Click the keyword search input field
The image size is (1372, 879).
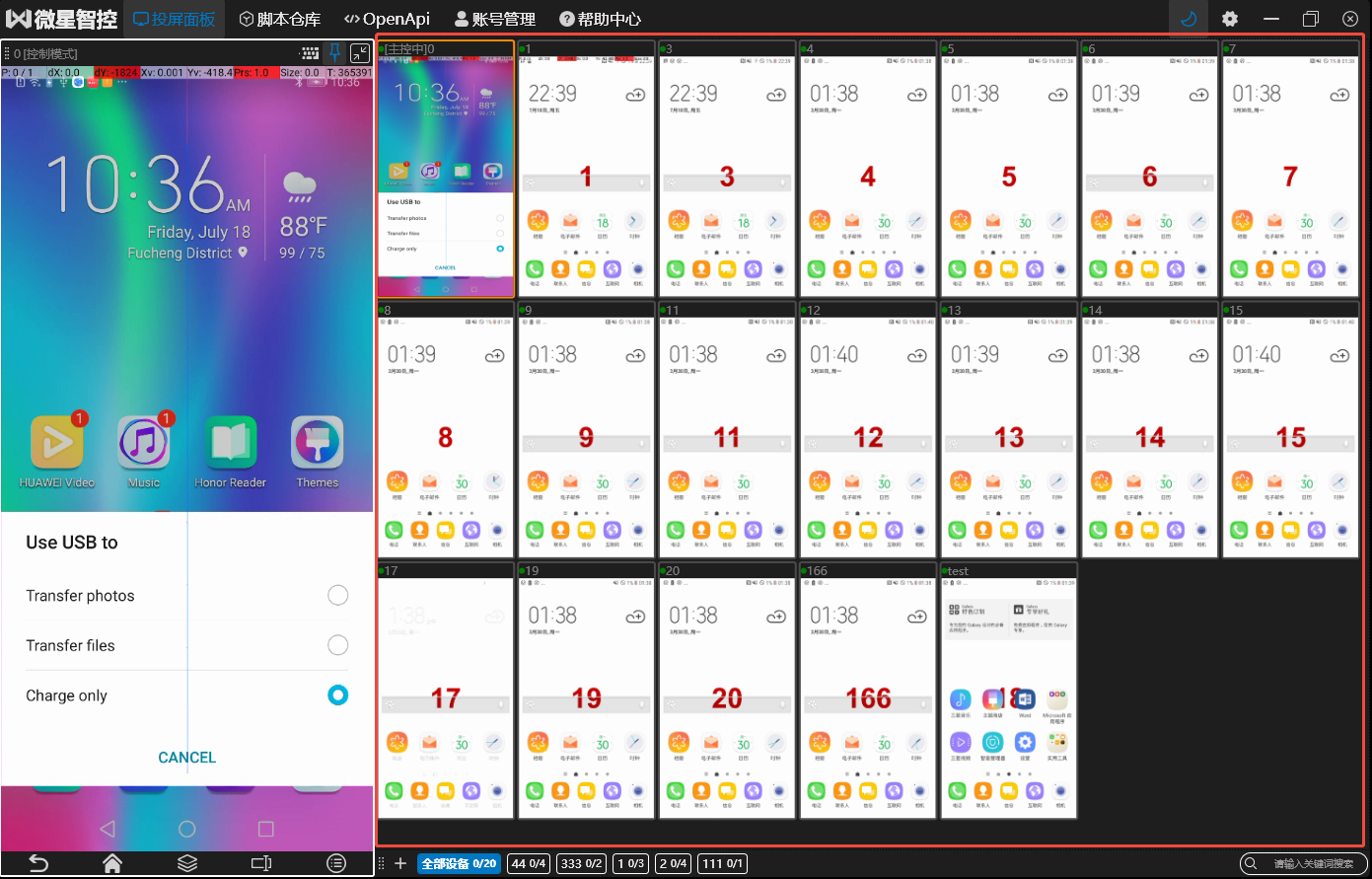[x=1312, y=863]
